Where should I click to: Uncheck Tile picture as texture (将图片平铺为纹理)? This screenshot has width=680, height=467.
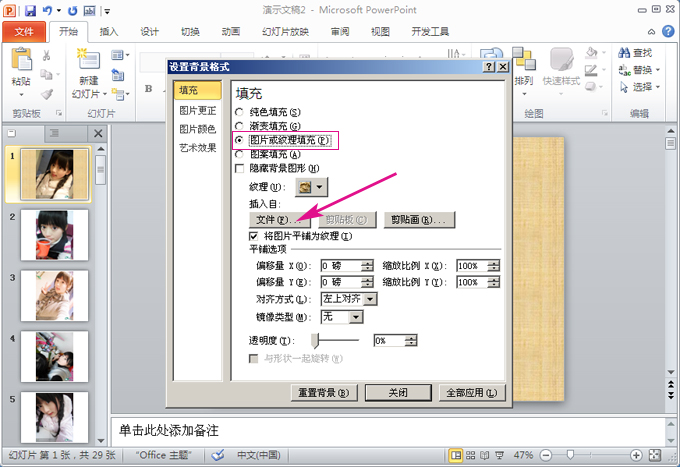tap(254, 236)
